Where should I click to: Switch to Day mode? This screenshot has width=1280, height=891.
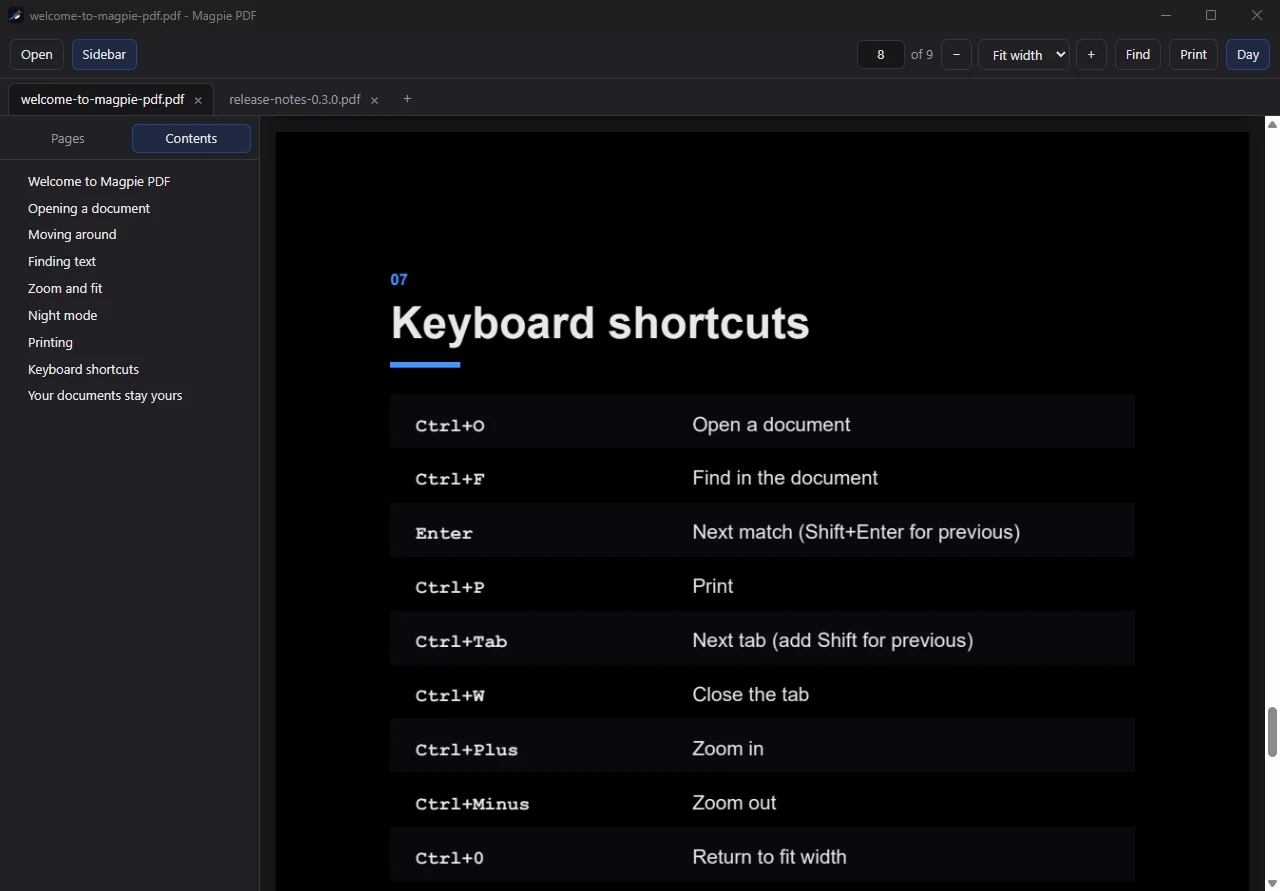point(1248,55)
